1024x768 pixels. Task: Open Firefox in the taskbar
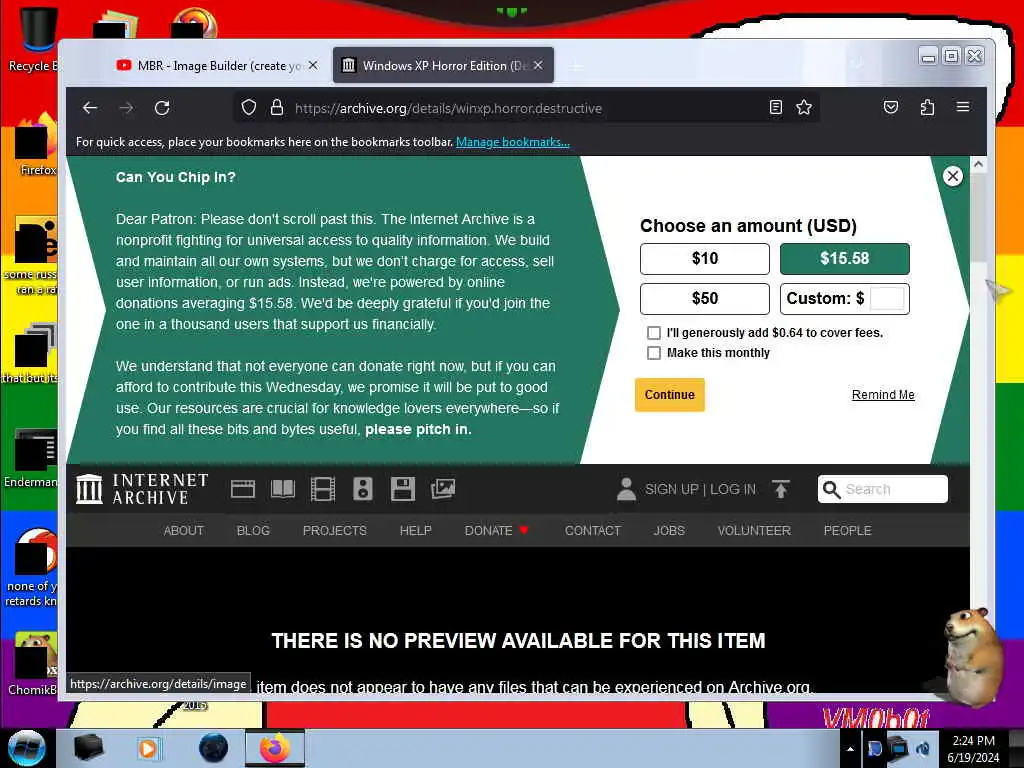coord(274,748)
